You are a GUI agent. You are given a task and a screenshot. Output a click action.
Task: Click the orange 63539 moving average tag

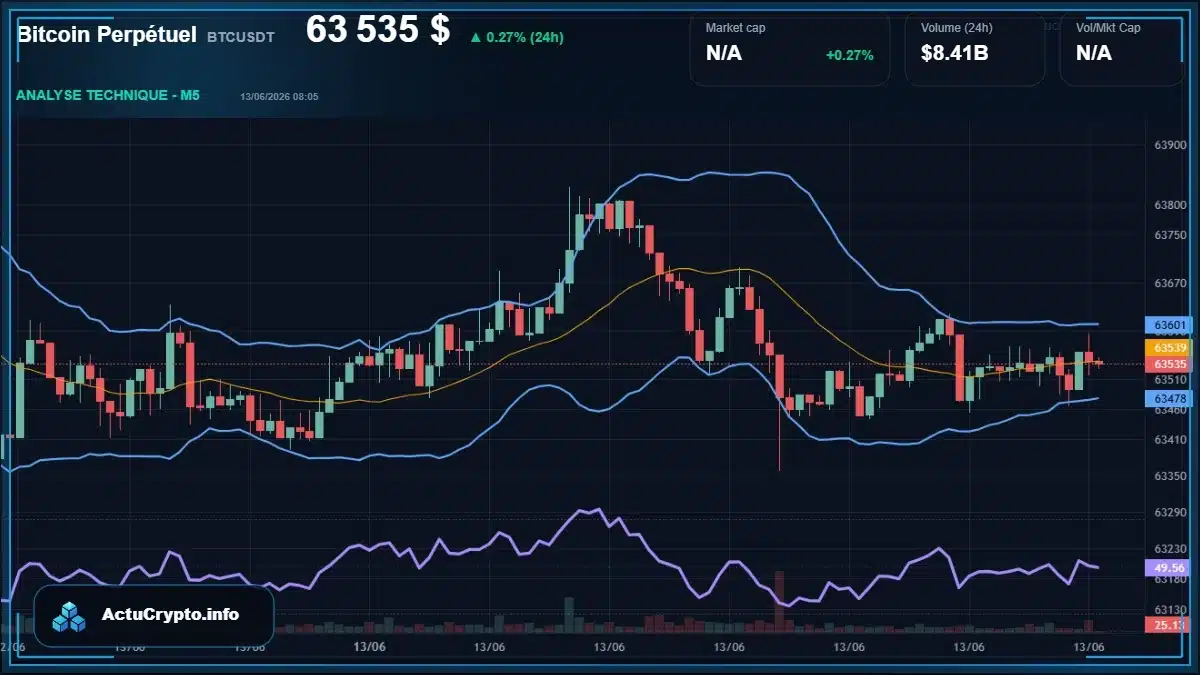[1169, 347]
